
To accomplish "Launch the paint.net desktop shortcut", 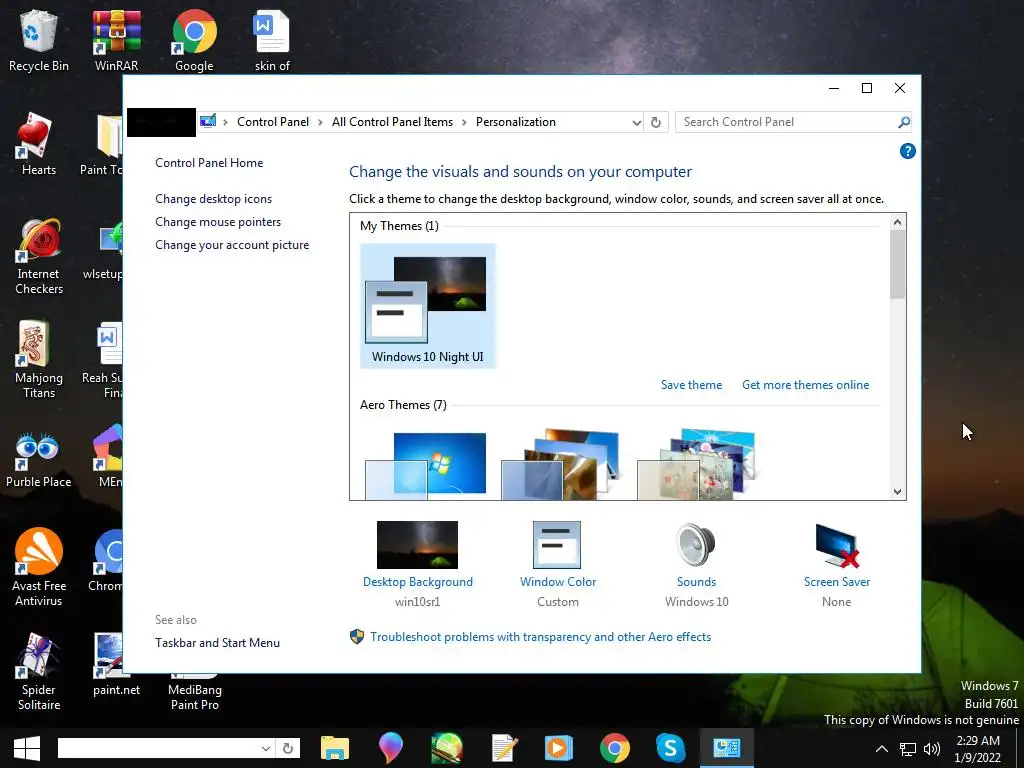I will pos(116,664).
